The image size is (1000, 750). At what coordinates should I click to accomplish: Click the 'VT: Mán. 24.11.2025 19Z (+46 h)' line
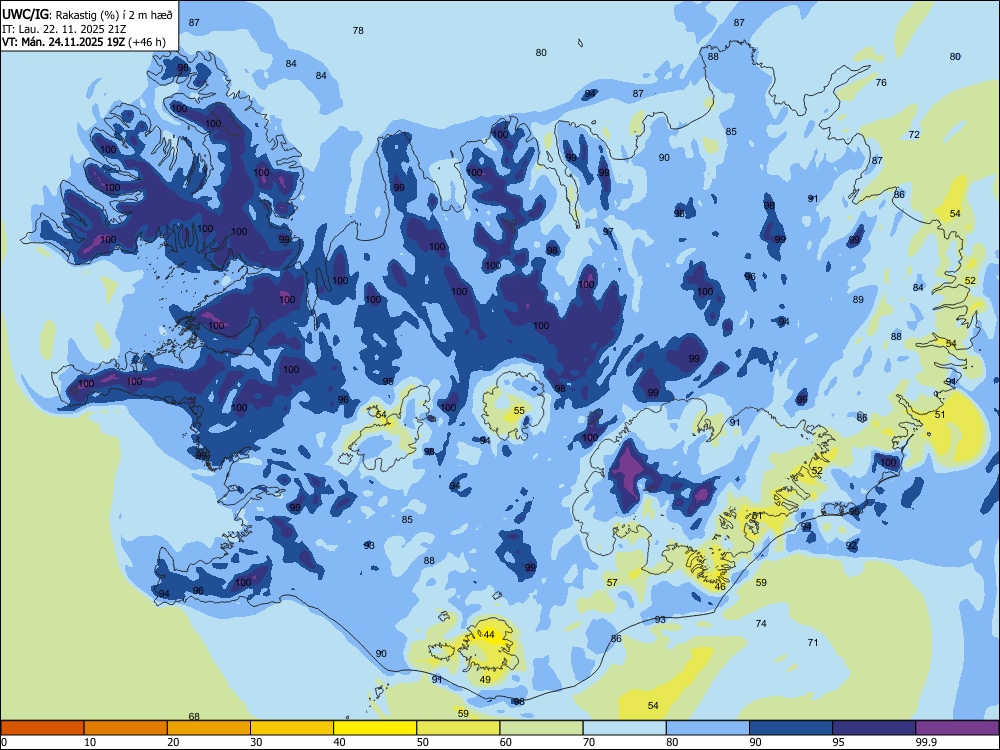point(84,42)
